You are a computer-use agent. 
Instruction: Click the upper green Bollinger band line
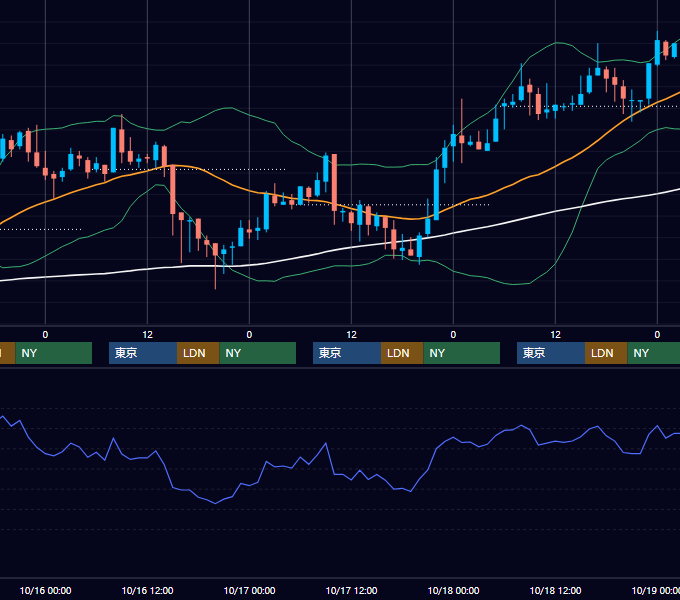(x=231, y=108)
